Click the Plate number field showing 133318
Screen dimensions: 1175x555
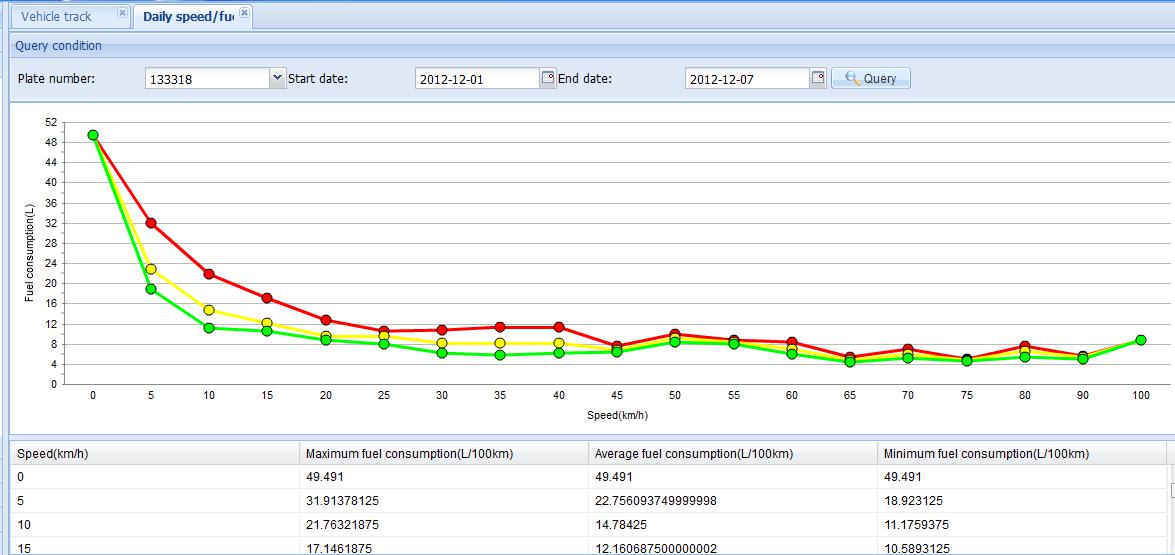[x=207, y=78]
